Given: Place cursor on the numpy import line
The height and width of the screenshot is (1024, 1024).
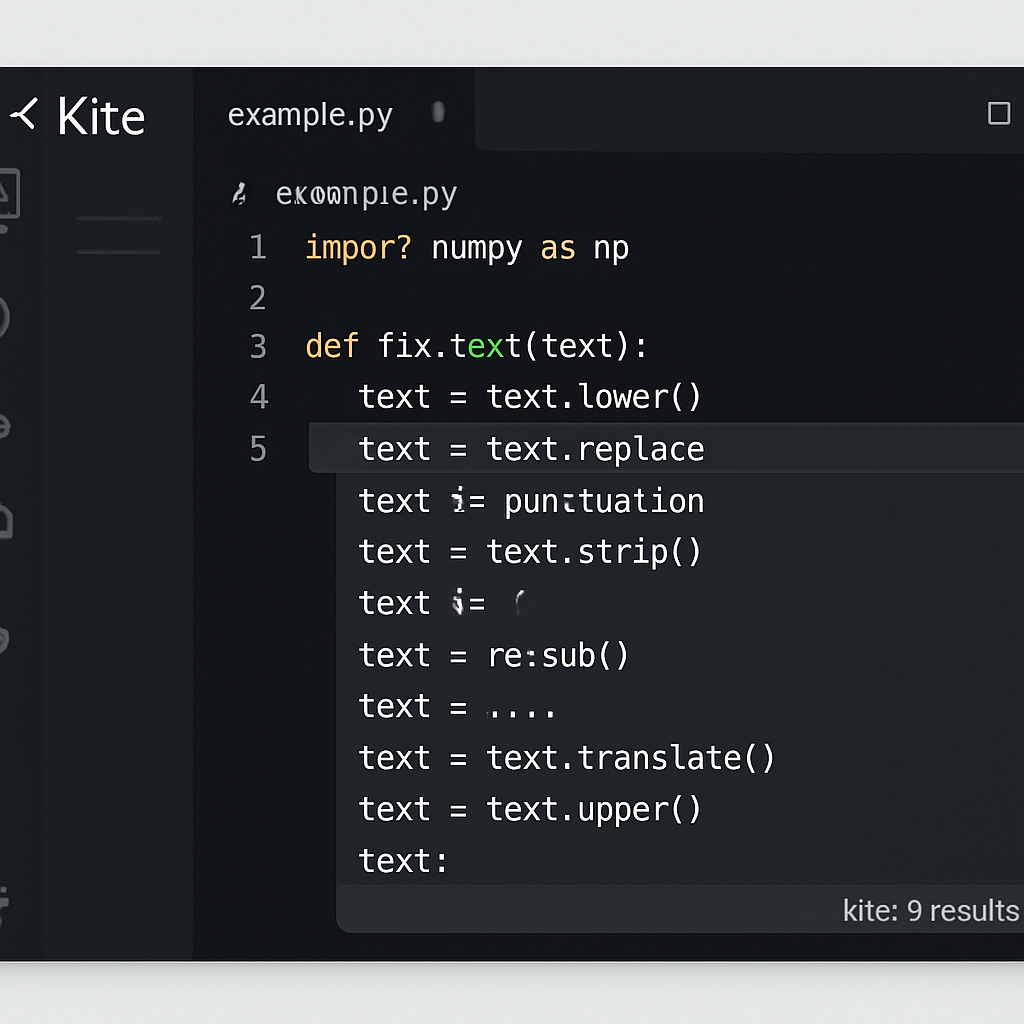Looking at the screenshot, I should point(467,249).
